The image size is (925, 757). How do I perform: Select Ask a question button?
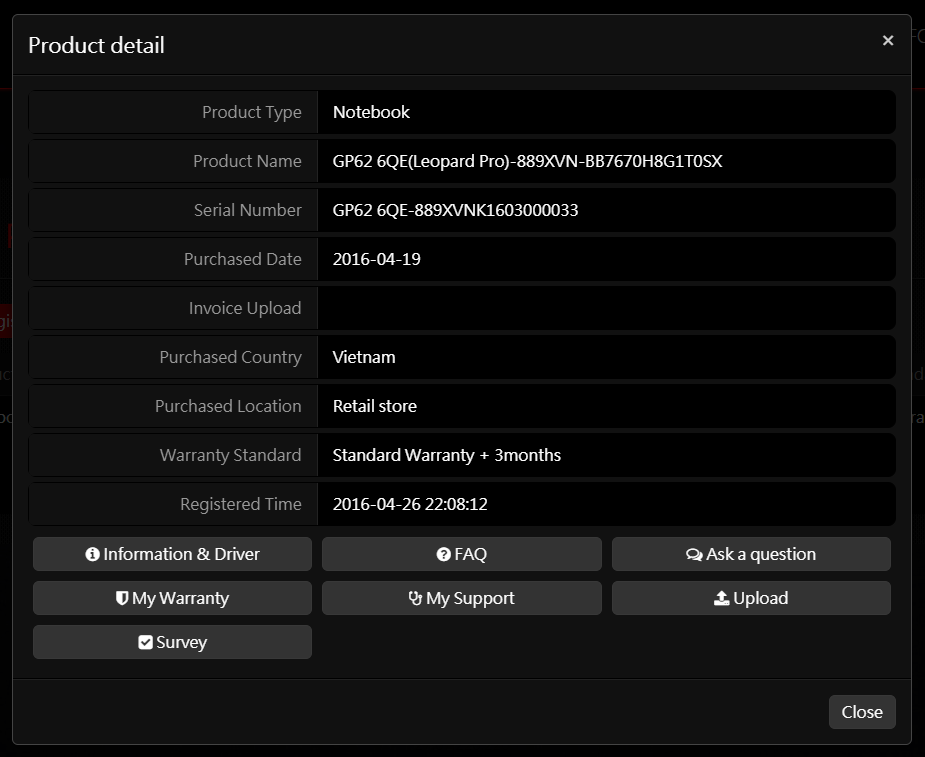tap(751, 553)
